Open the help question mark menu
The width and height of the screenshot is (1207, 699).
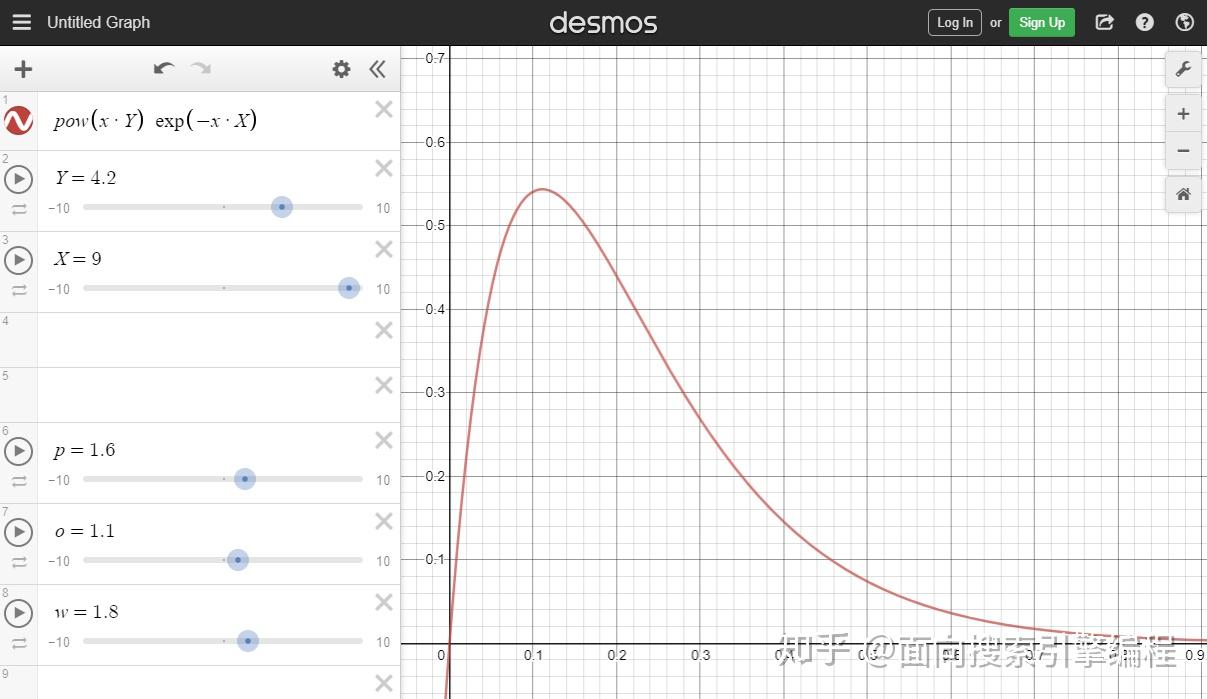coord(1145,22)
